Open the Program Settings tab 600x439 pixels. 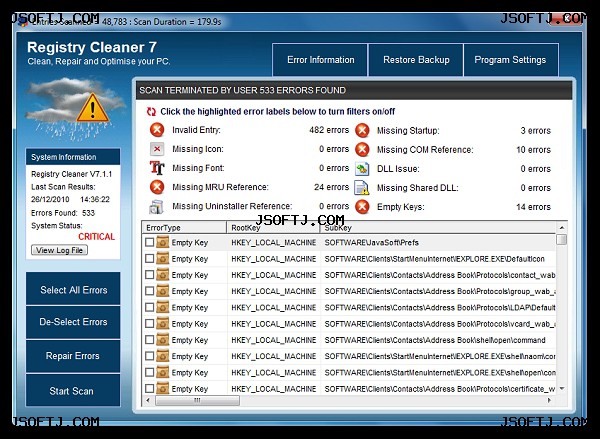(x=511, y=60)
